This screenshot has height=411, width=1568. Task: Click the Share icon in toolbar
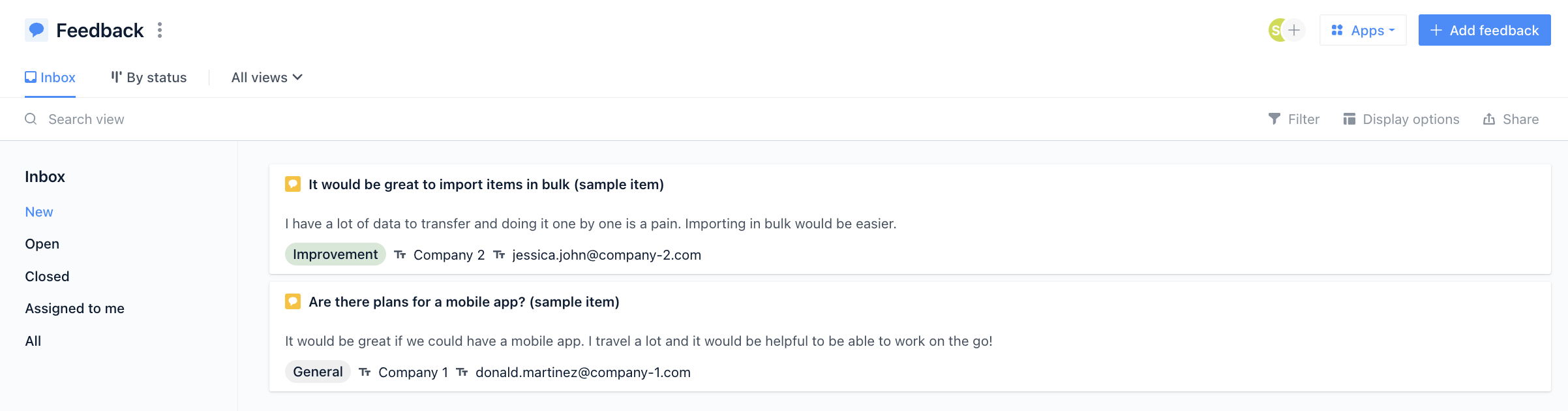click(1489, 119)
